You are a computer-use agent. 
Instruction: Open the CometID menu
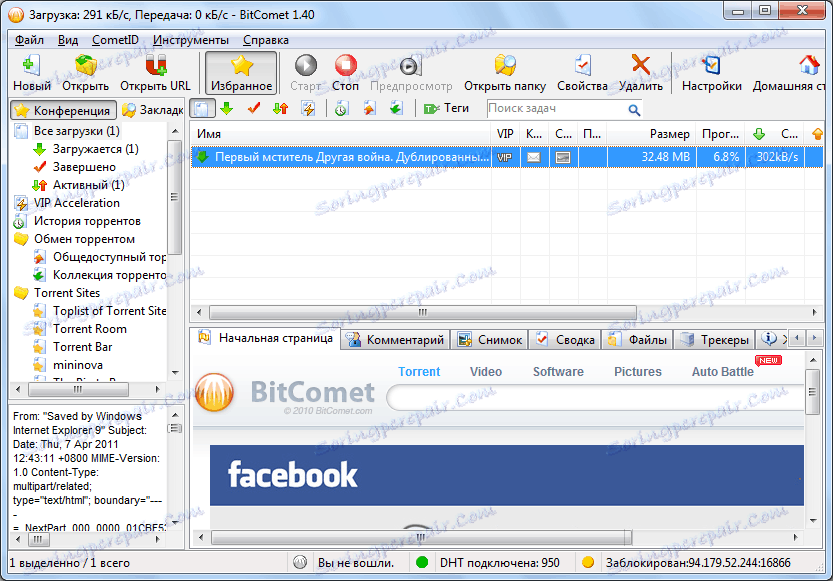point(115,40)
